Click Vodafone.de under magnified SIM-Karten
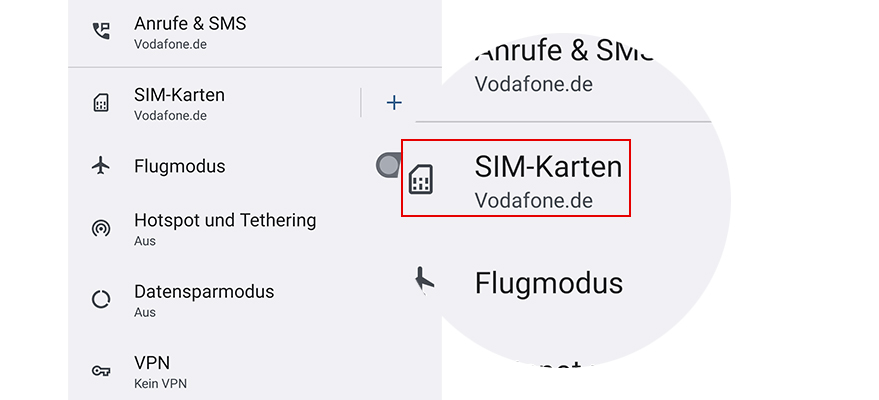 click(x=533, y=200)
